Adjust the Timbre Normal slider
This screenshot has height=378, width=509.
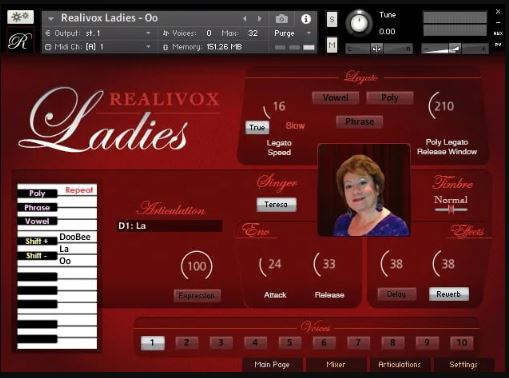click(451, 210)
